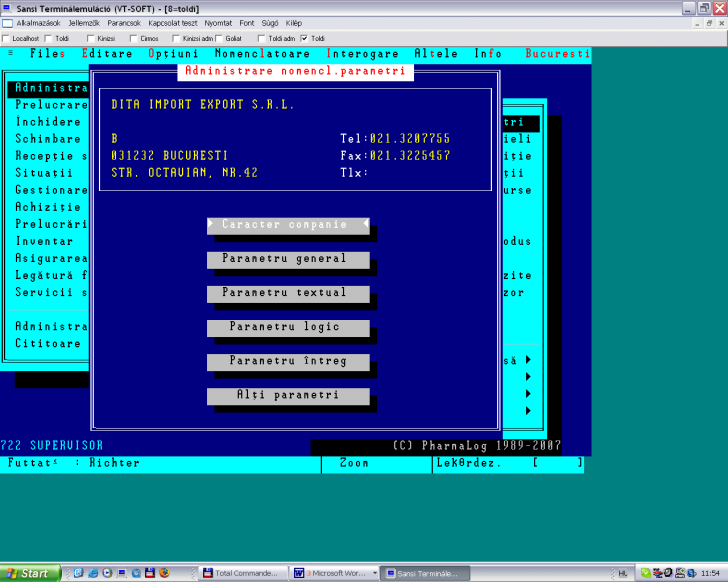Click the Kilép menu item

pos(294,23)
